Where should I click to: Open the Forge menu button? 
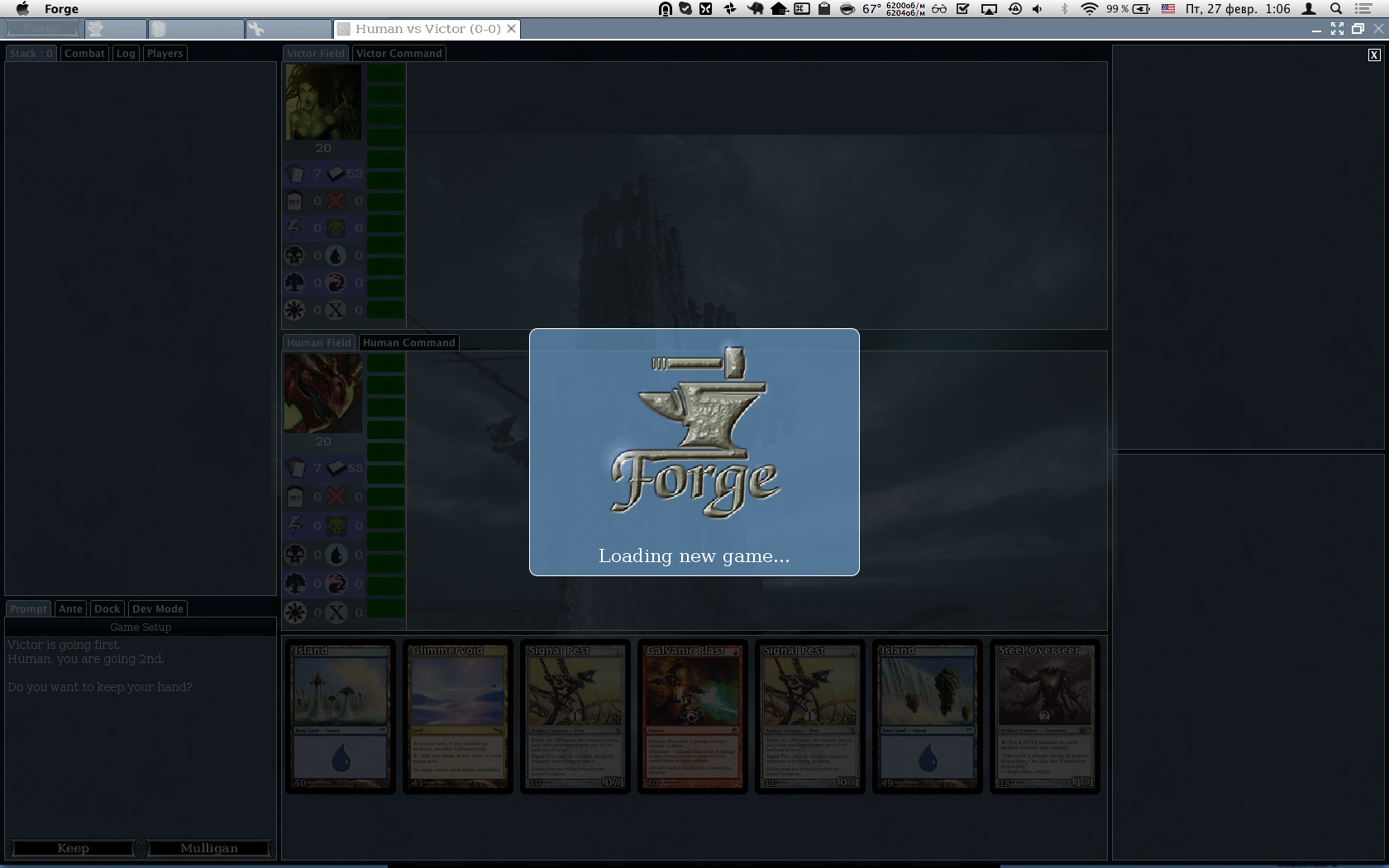click(x=42, y=29)
